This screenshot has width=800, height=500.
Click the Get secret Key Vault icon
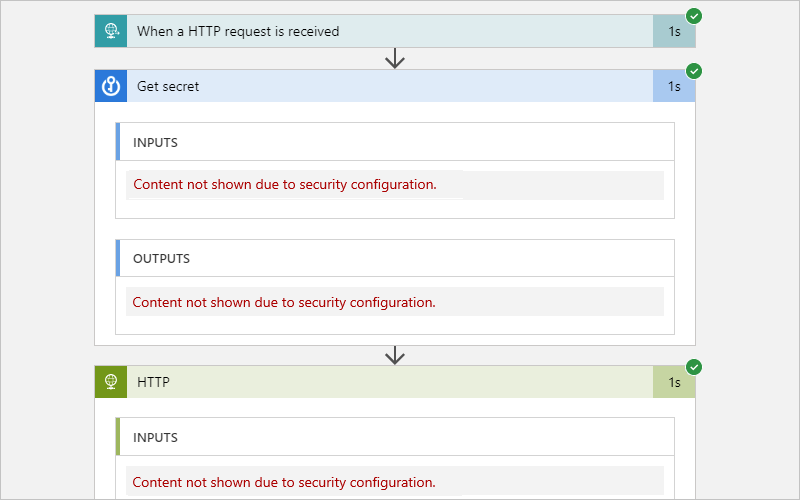[111, 86]
